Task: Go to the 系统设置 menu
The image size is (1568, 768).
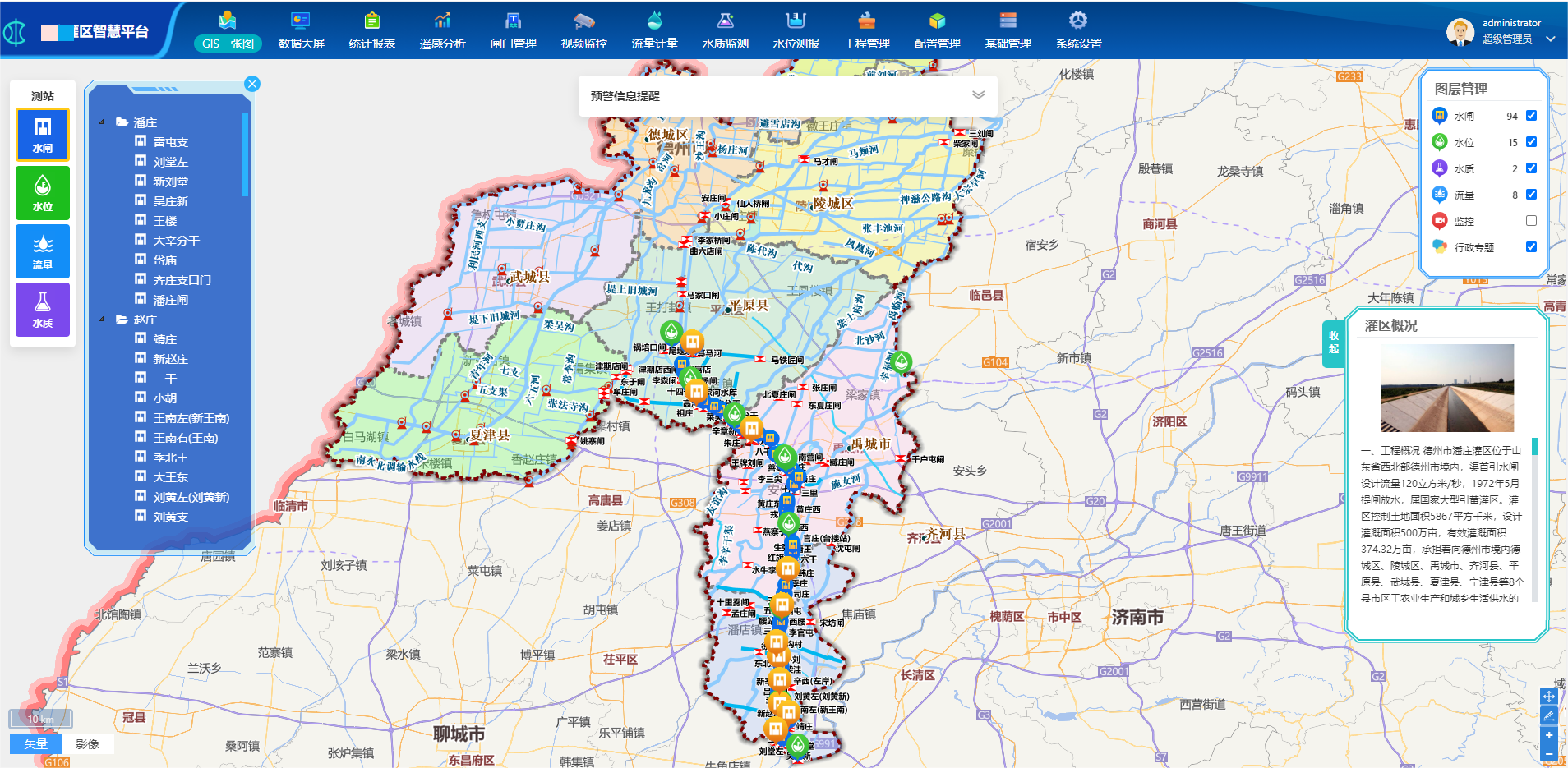Action: click(x=1078, y=31)
